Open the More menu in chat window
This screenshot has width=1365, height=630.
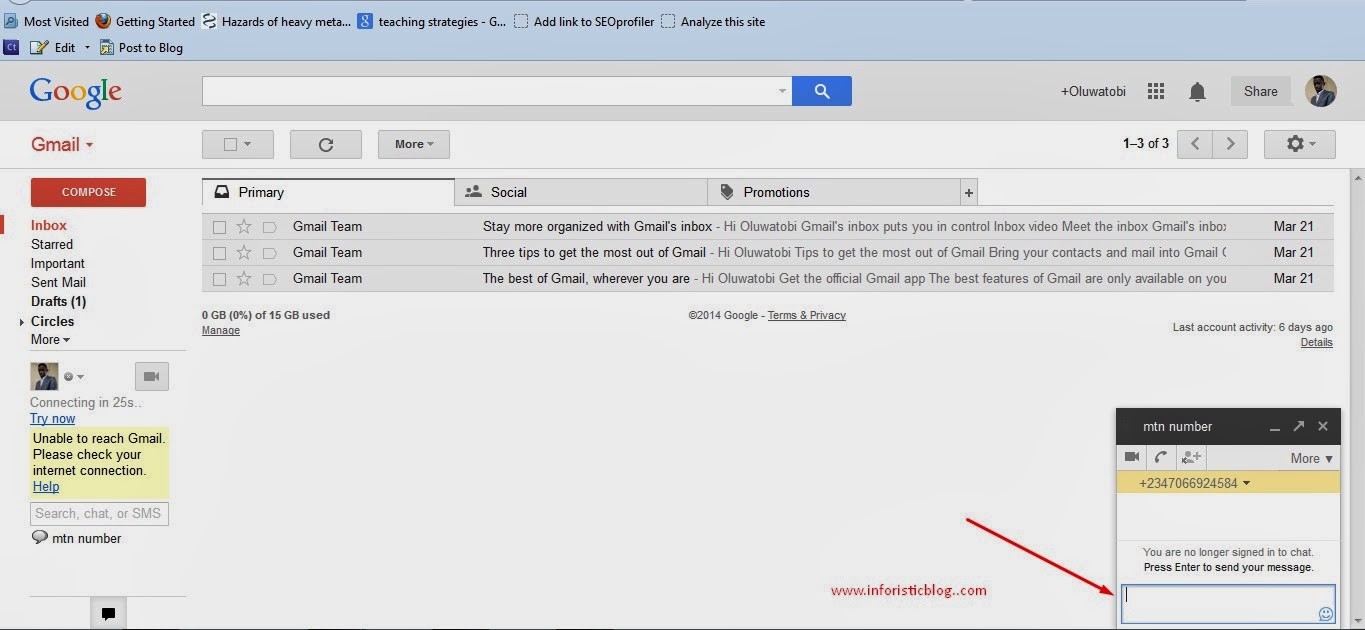tap(1311, 458)
